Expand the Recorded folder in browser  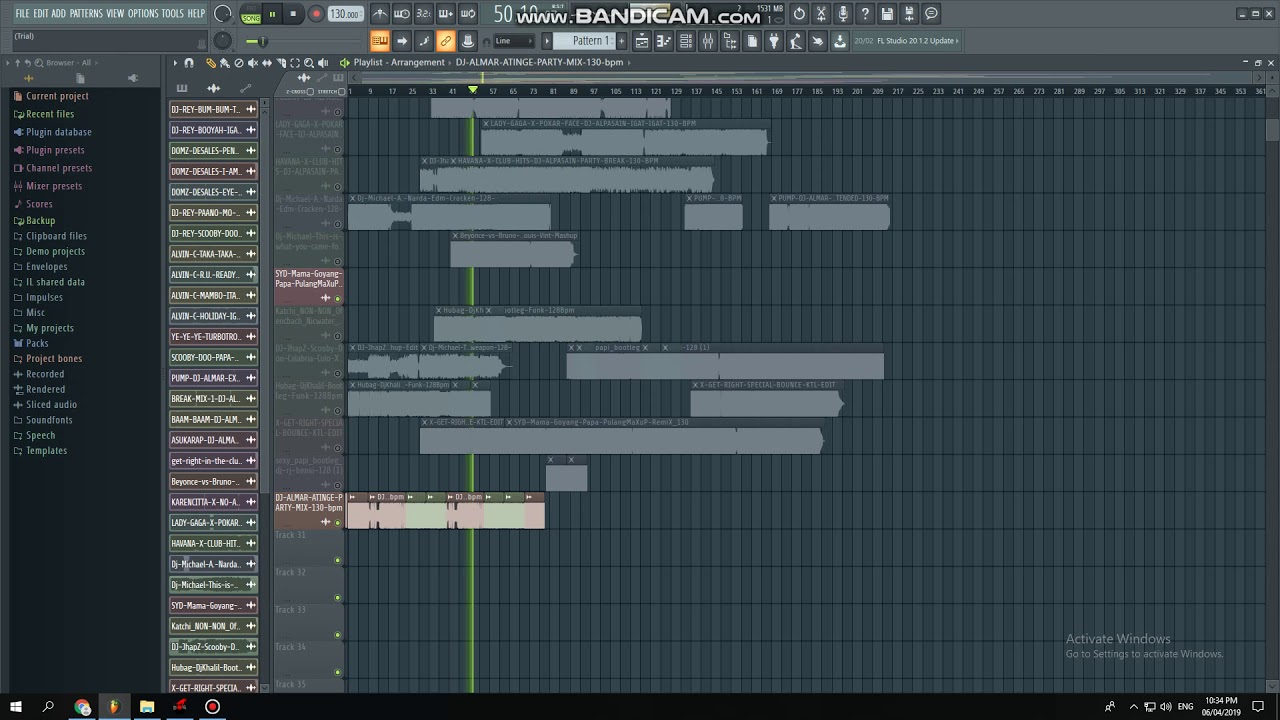coord(45,374)
